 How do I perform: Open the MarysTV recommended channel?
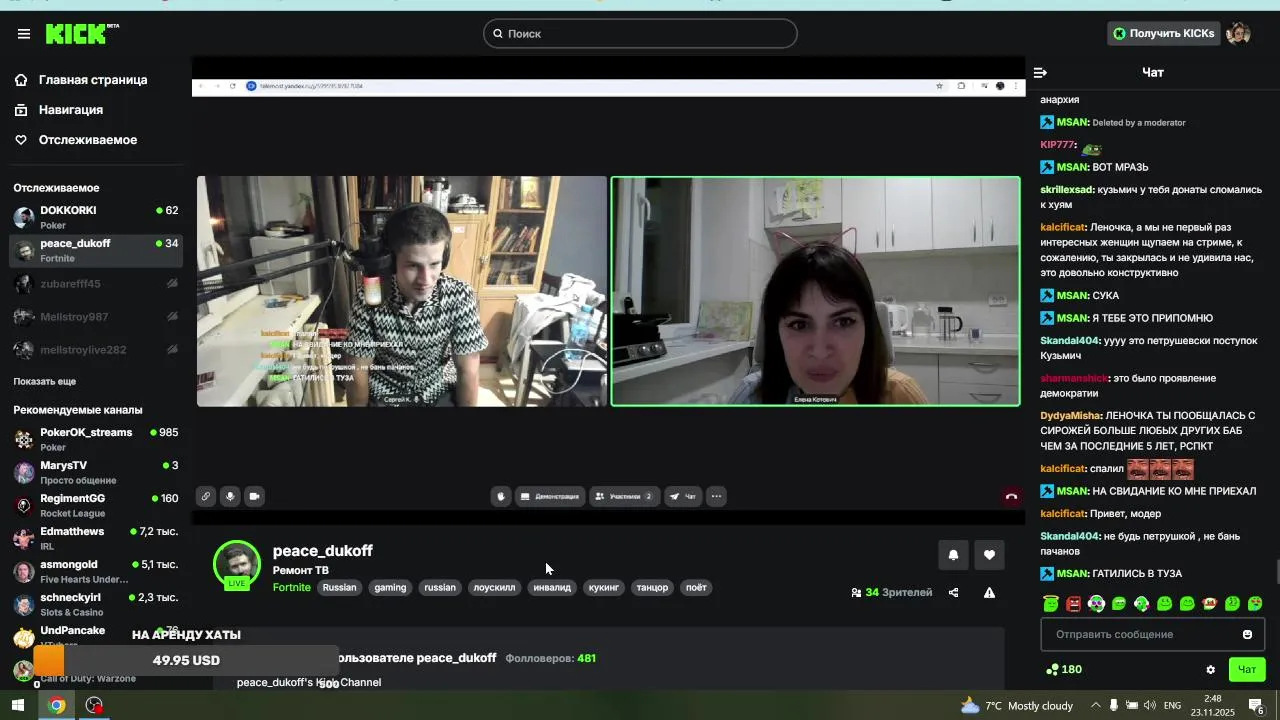point(96,472)
